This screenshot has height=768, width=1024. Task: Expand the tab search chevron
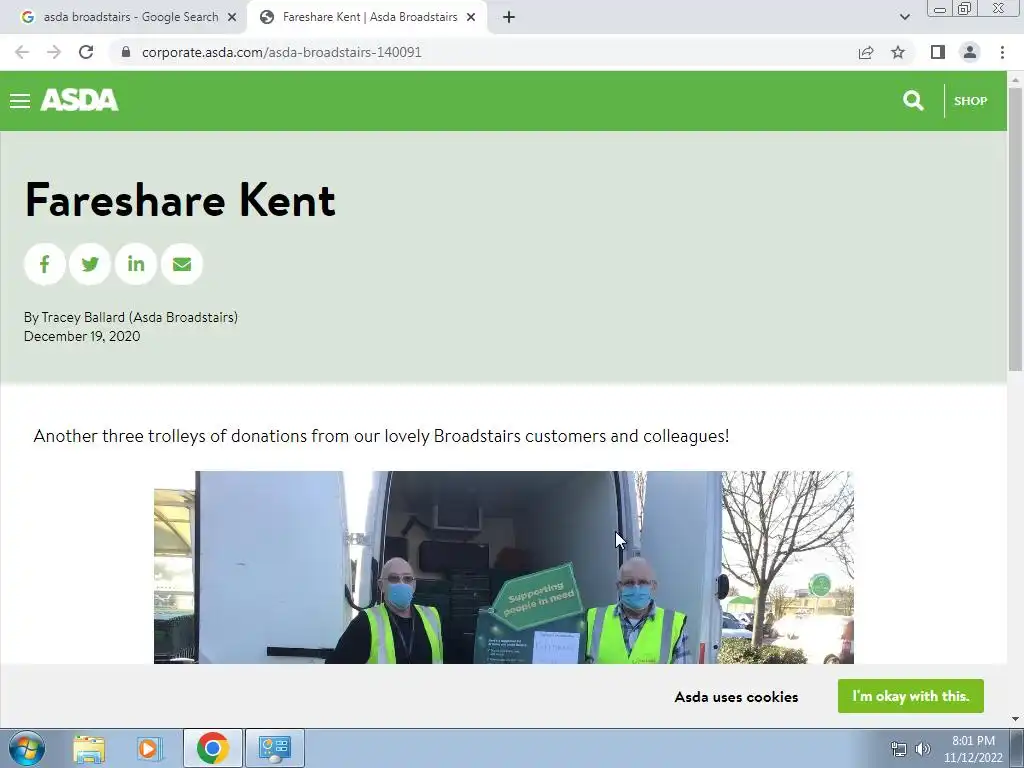(x=904, y=18)
